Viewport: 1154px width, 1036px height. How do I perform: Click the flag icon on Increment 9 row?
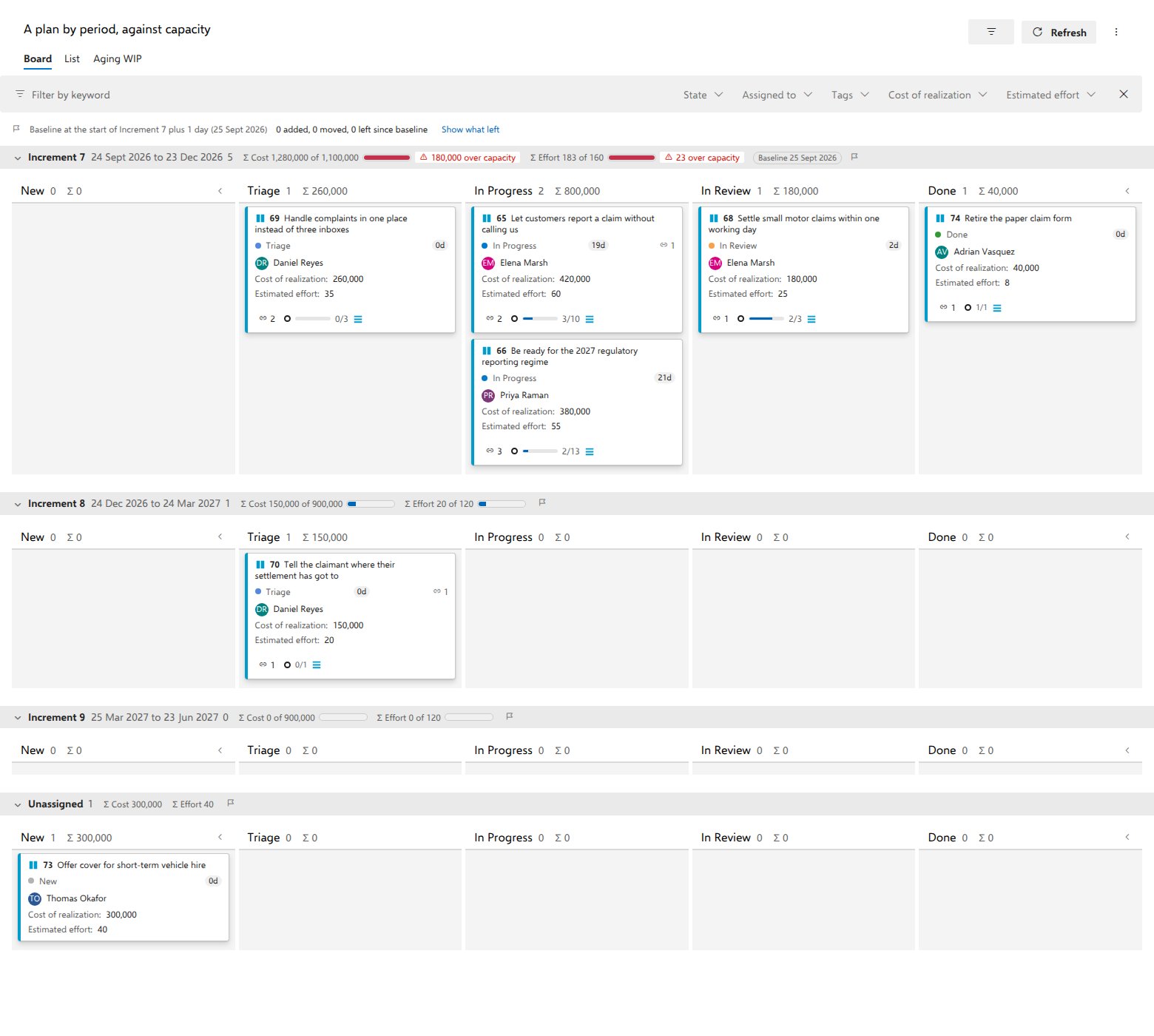tap(510, 716)
